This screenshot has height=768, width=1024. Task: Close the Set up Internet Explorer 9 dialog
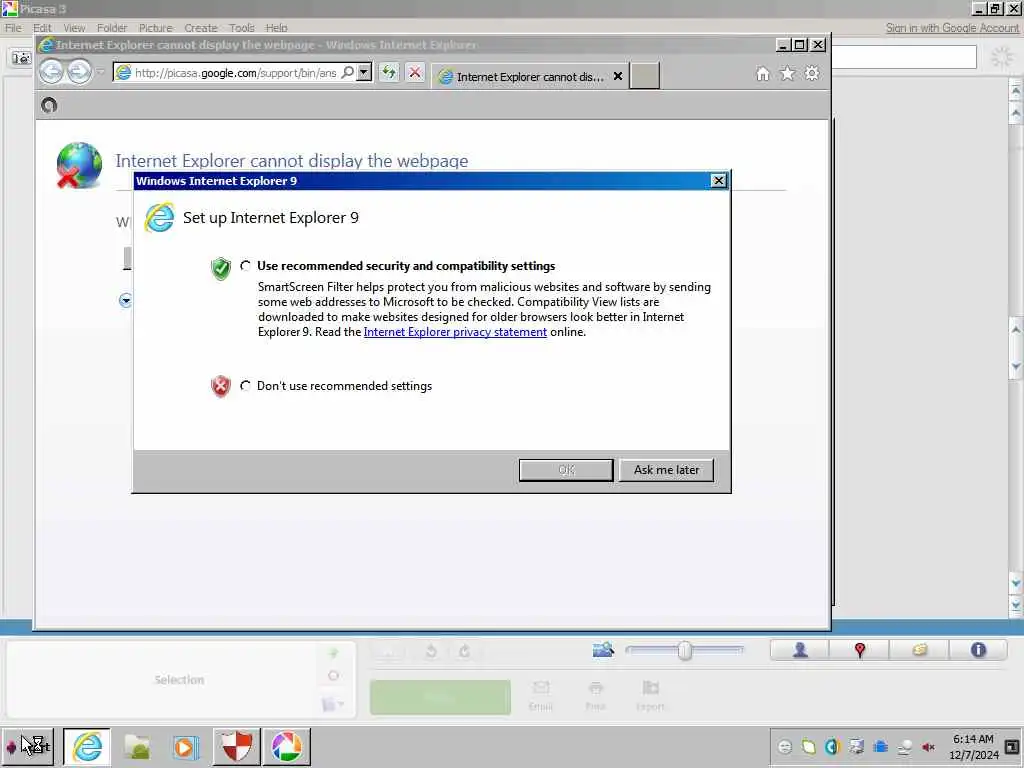[718, 181]
